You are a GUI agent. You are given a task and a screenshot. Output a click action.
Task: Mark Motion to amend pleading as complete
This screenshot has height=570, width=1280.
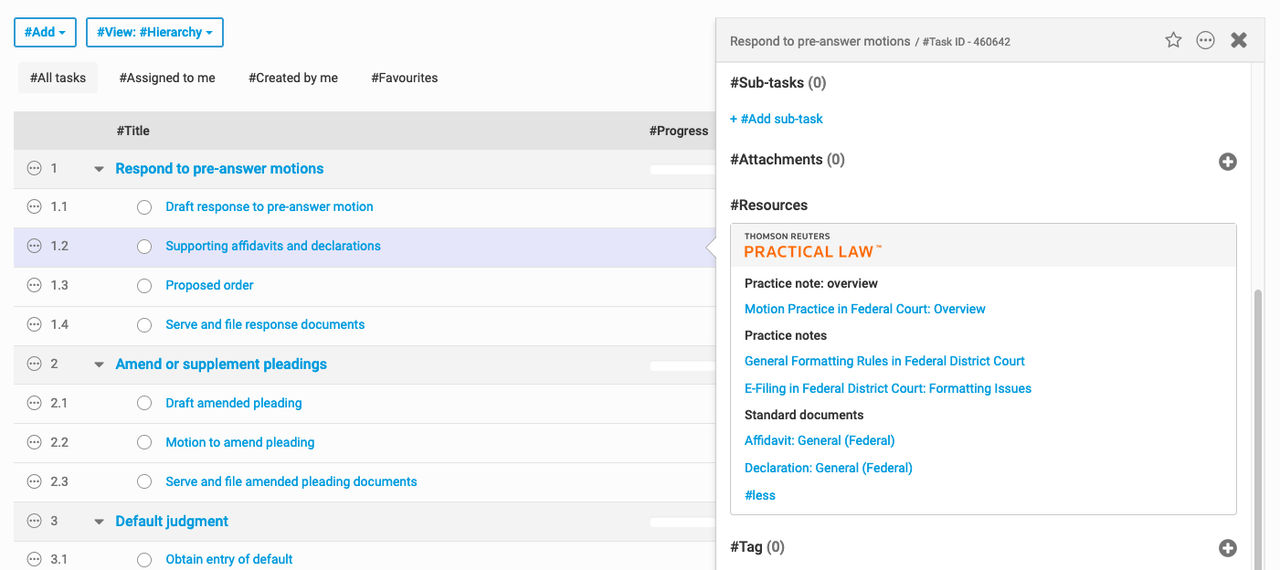coord(145,443)
